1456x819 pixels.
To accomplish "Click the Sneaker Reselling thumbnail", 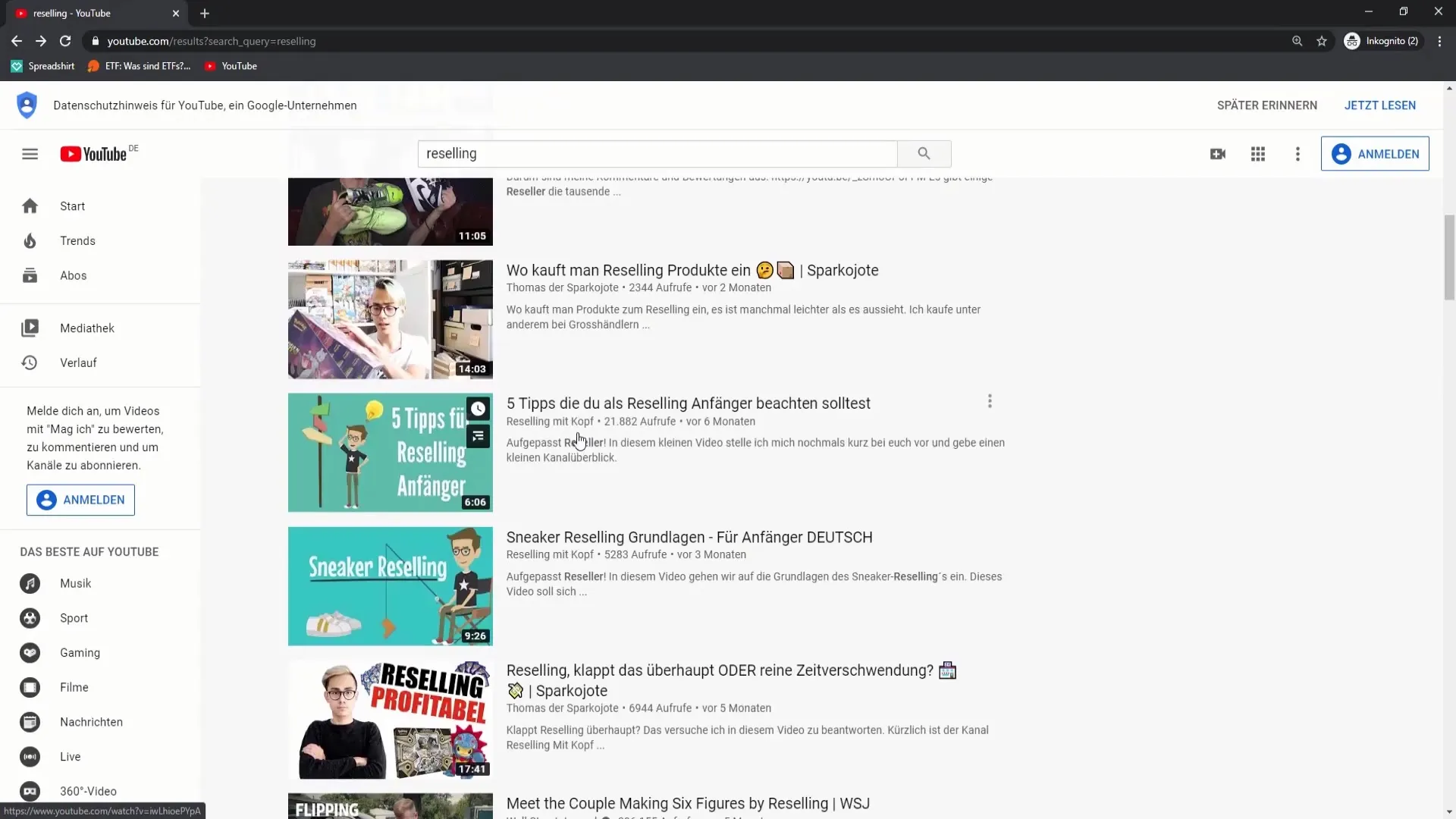I will pyautogui.click(x=391, y=586).
